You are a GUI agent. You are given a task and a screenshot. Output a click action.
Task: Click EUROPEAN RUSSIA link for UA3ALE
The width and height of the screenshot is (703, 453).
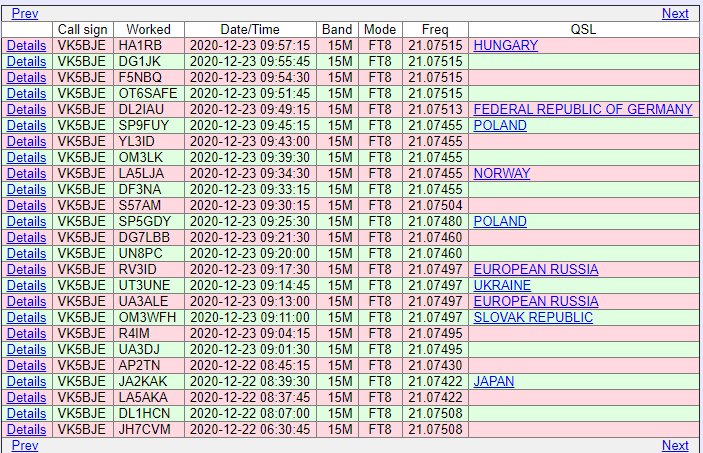[x=536, y=301]
